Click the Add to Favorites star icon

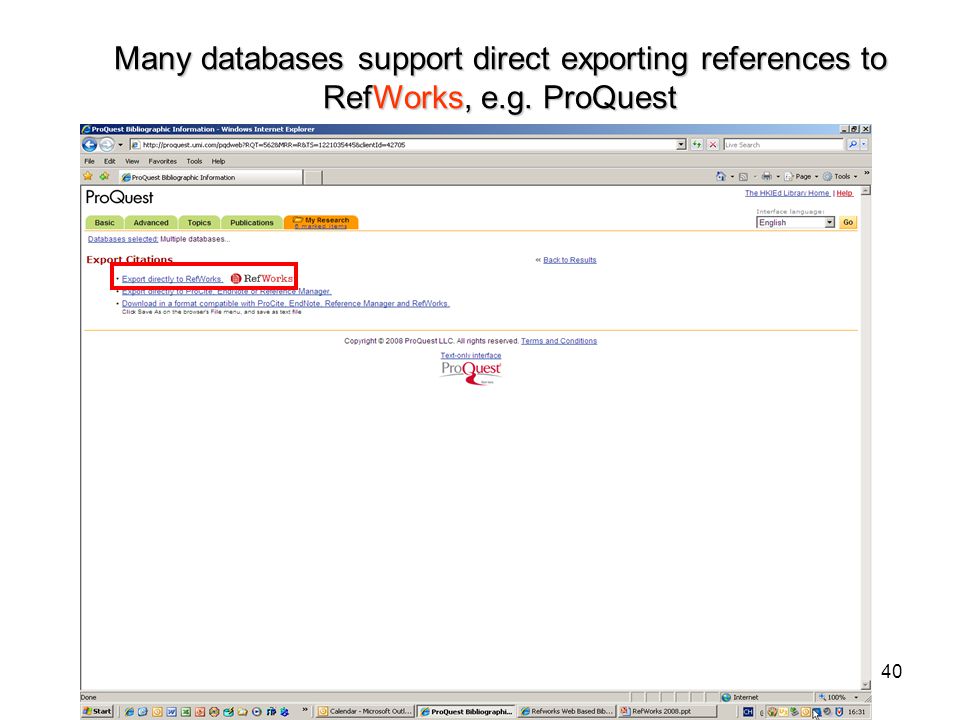[x=105, y=176]
